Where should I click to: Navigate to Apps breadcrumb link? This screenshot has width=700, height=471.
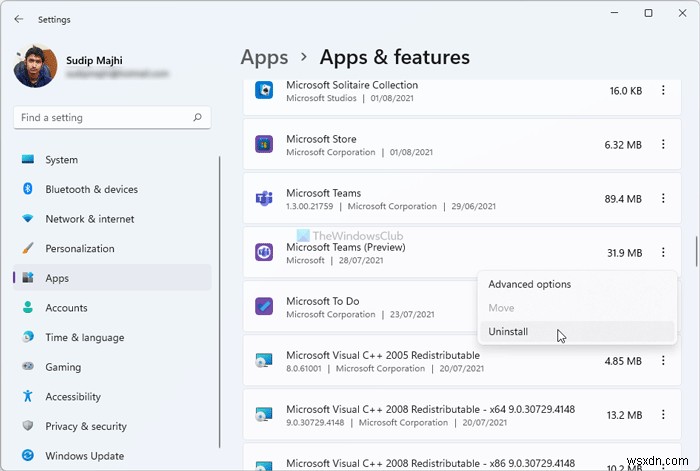(x=264, y=57)
